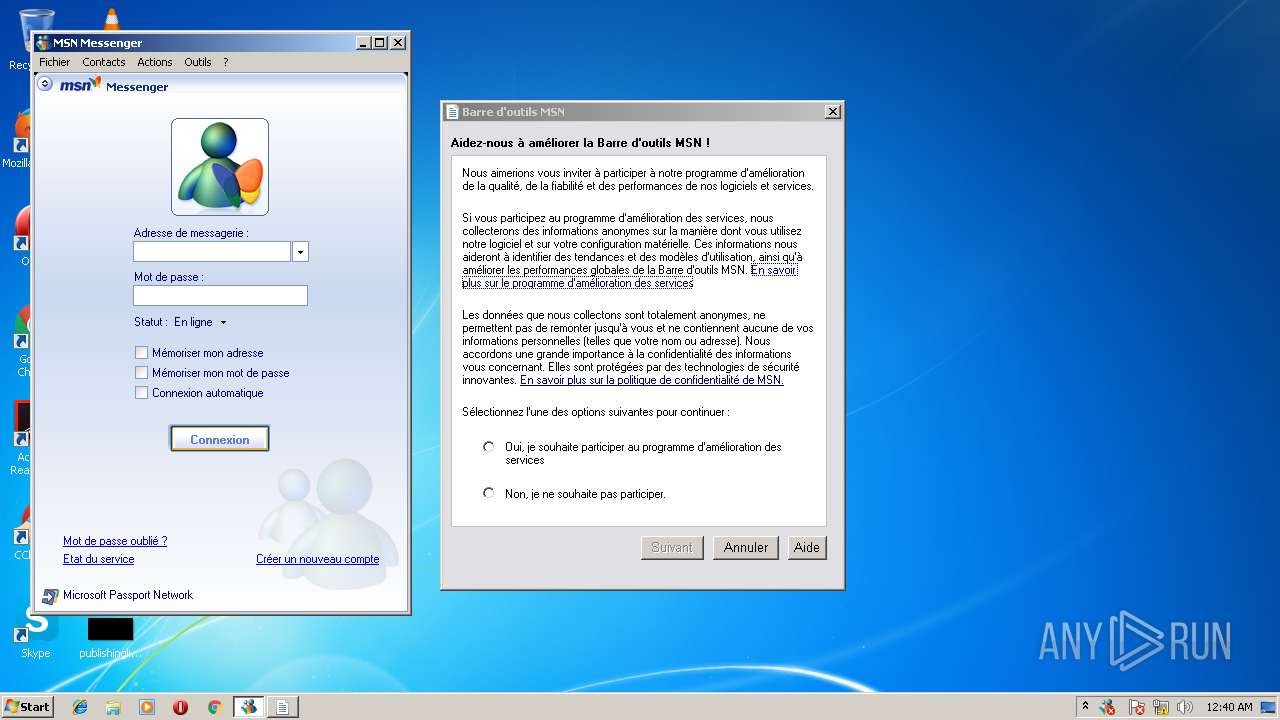The width and height of the screenshot is (1280, 720).
Task: Click the Annuler button
Action: 746,548
